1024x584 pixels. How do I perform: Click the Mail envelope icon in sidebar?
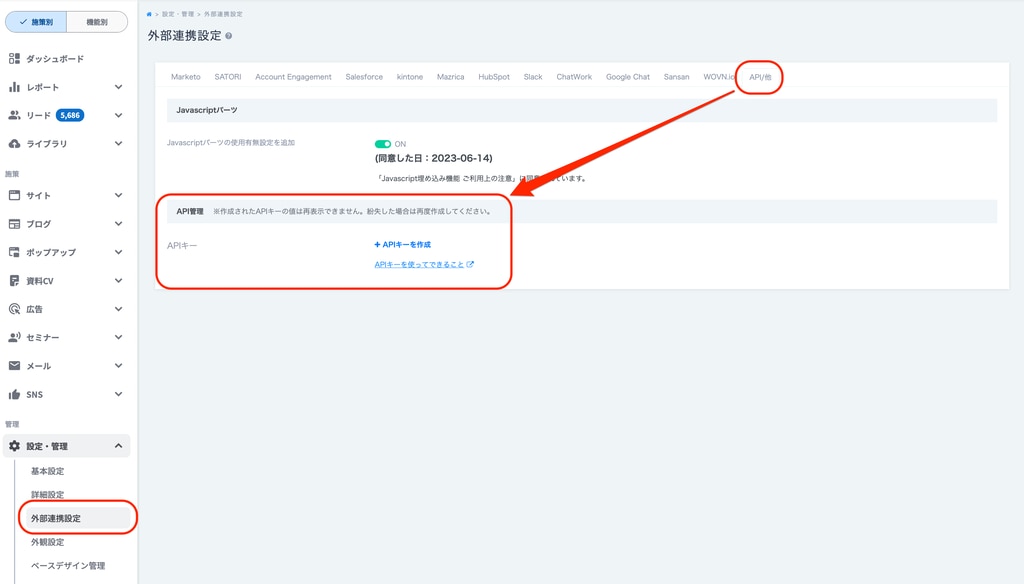pos(14,366)
